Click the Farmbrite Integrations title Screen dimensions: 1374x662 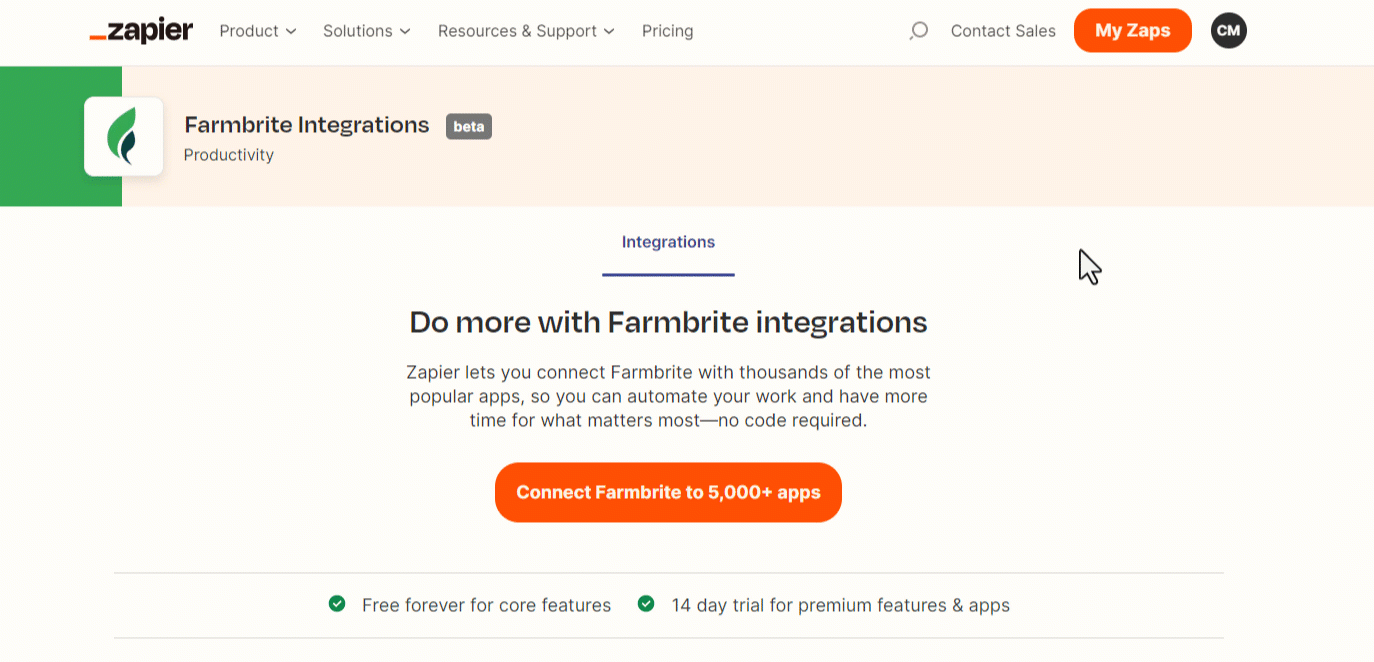tap(307, 125)
